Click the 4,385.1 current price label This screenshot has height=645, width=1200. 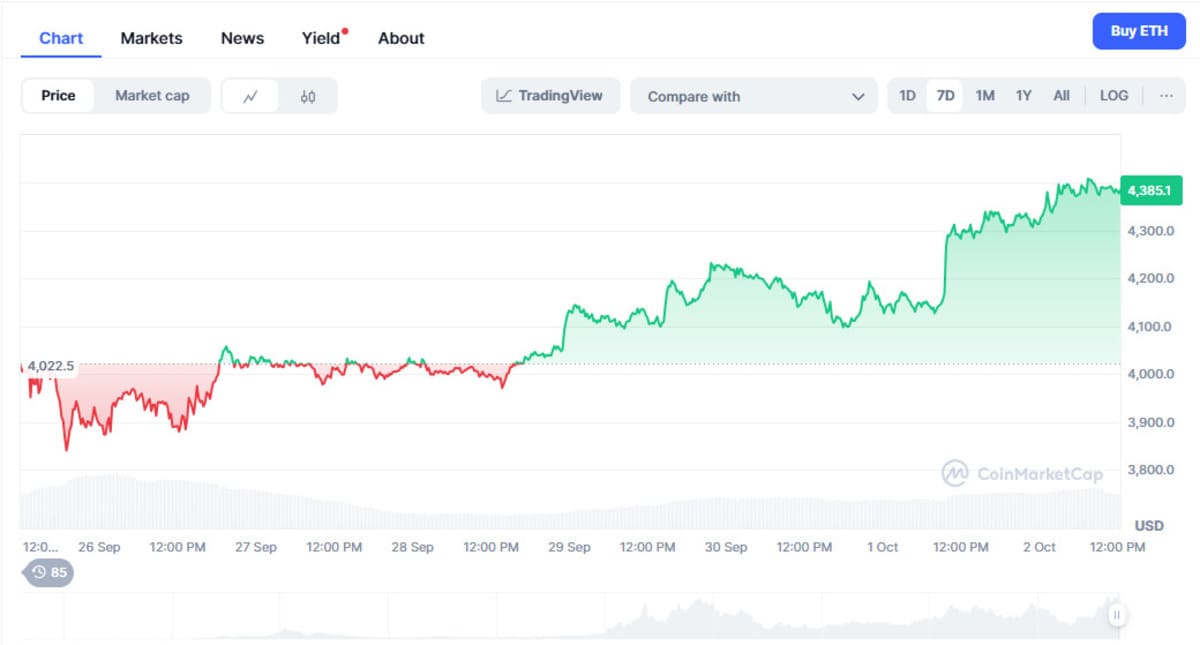coord(1153,189)
